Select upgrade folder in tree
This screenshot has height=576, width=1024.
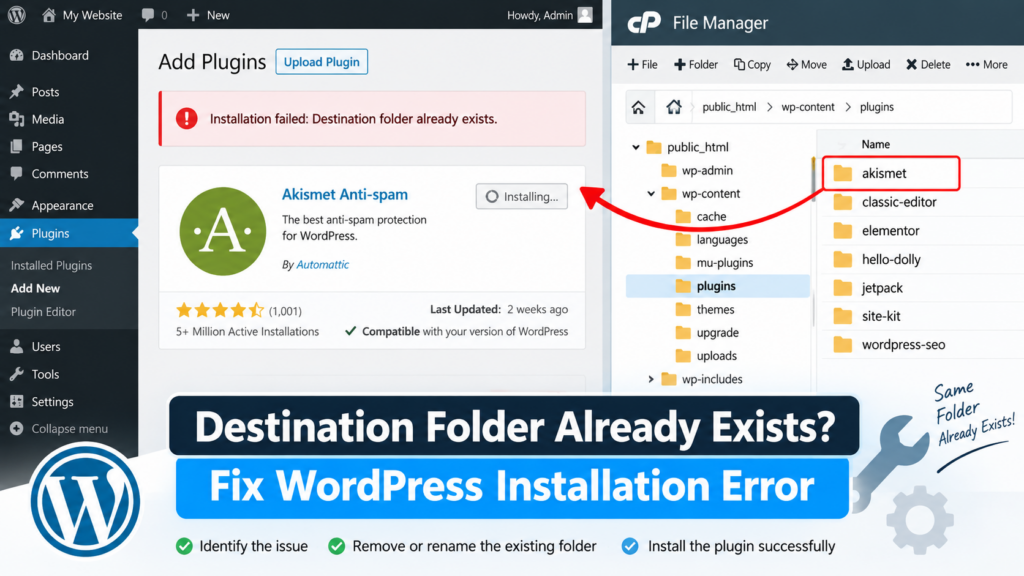point(707,333)
